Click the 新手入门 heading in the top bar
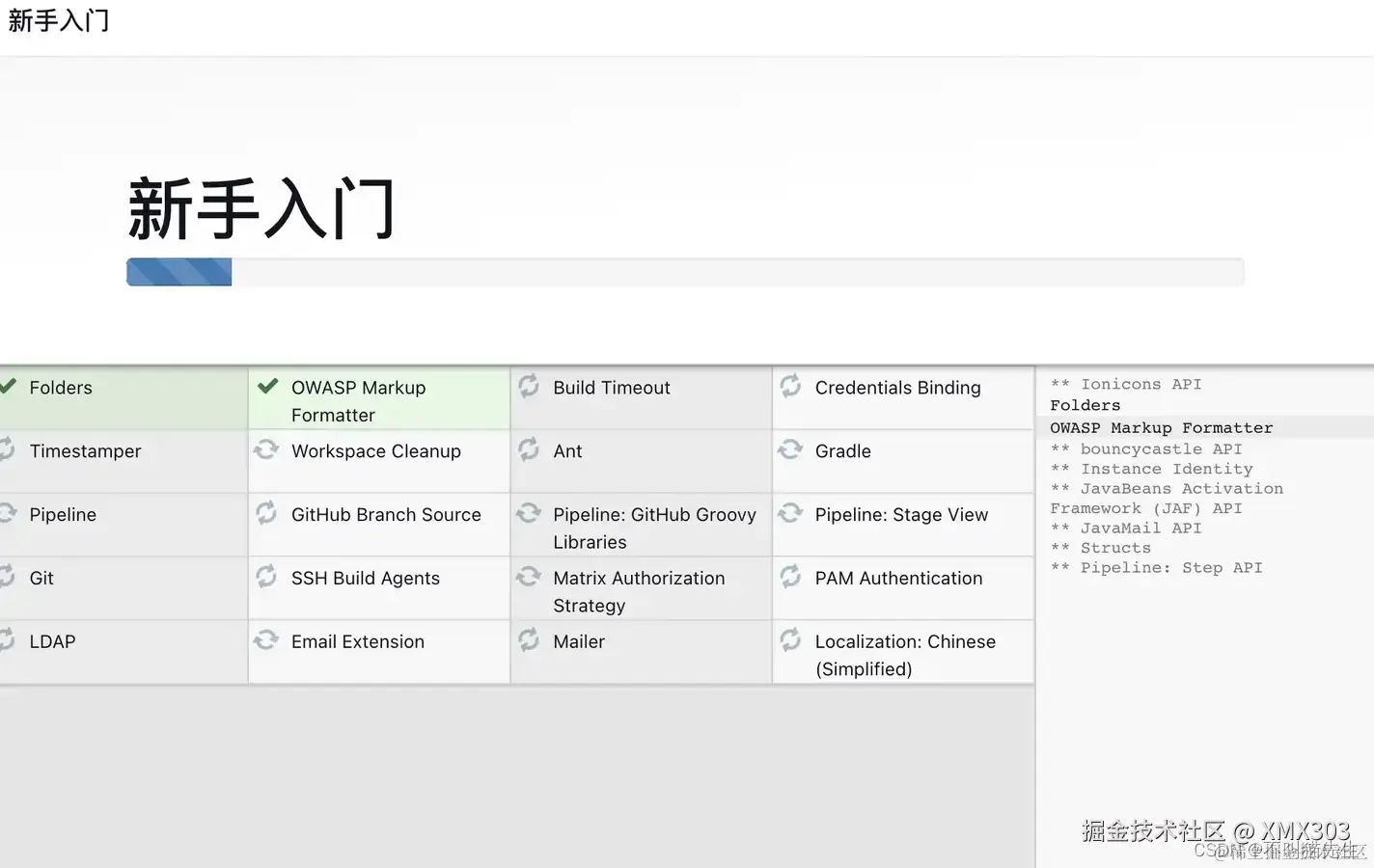Image resolution: width=1374 pixels, height=868 pixels. [59, 20]
